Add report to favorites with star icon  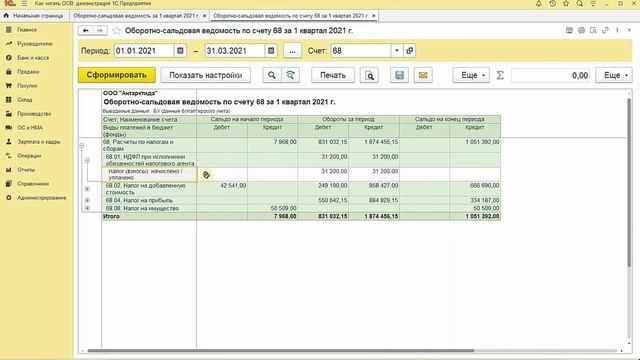pos(116,31)
